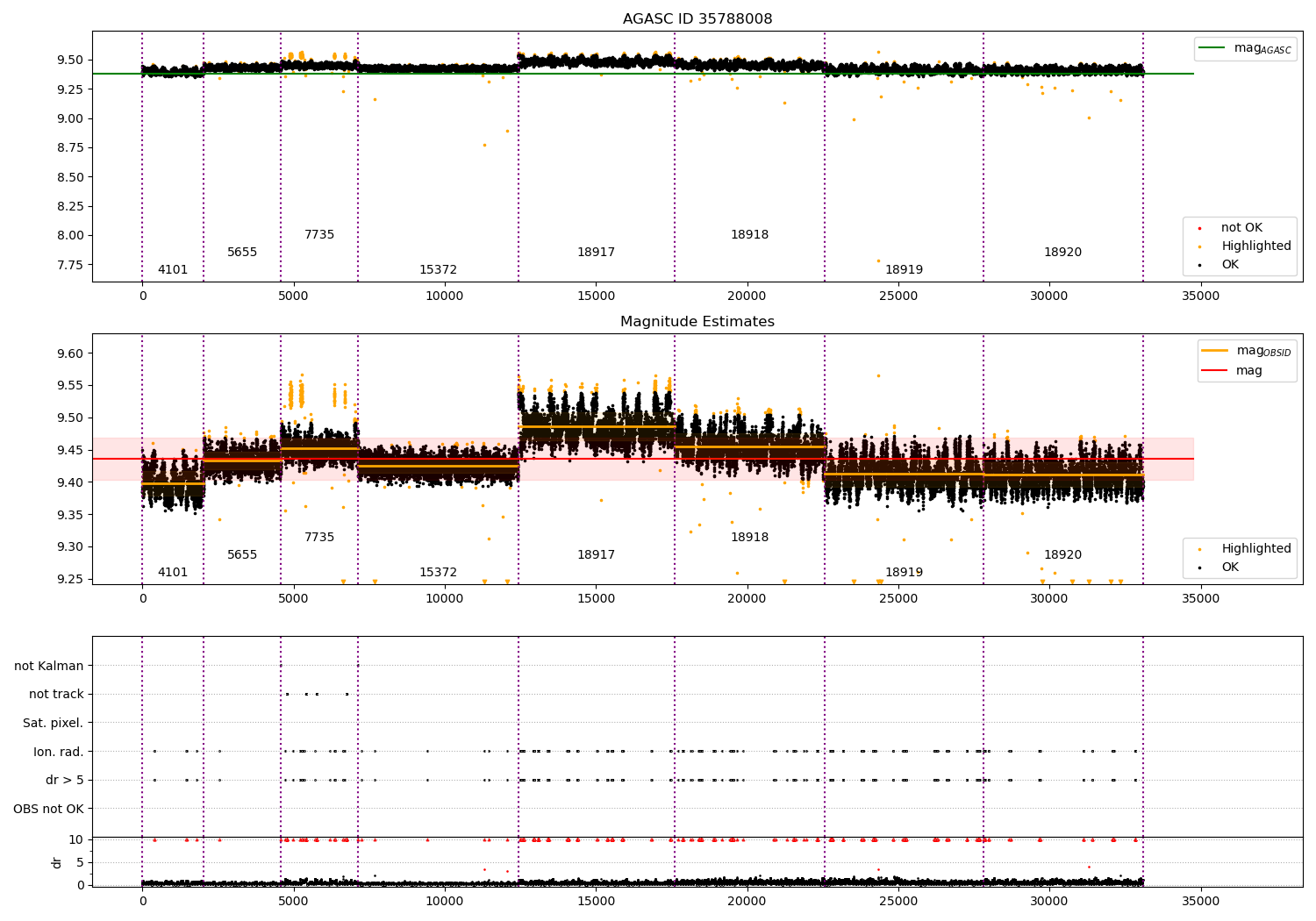Click the rotated 'dr' axis label

click(x=57, y=862)
